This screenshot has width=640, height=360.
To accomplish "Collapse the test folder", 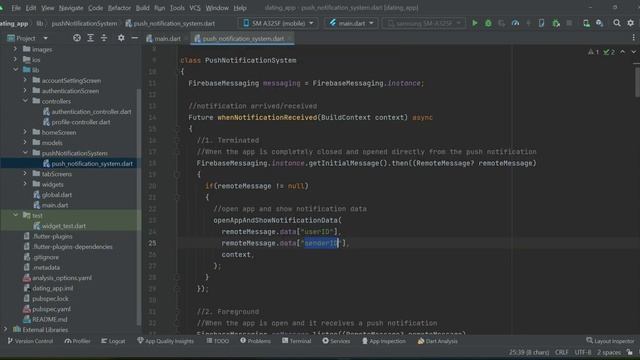I will (16, 215).
